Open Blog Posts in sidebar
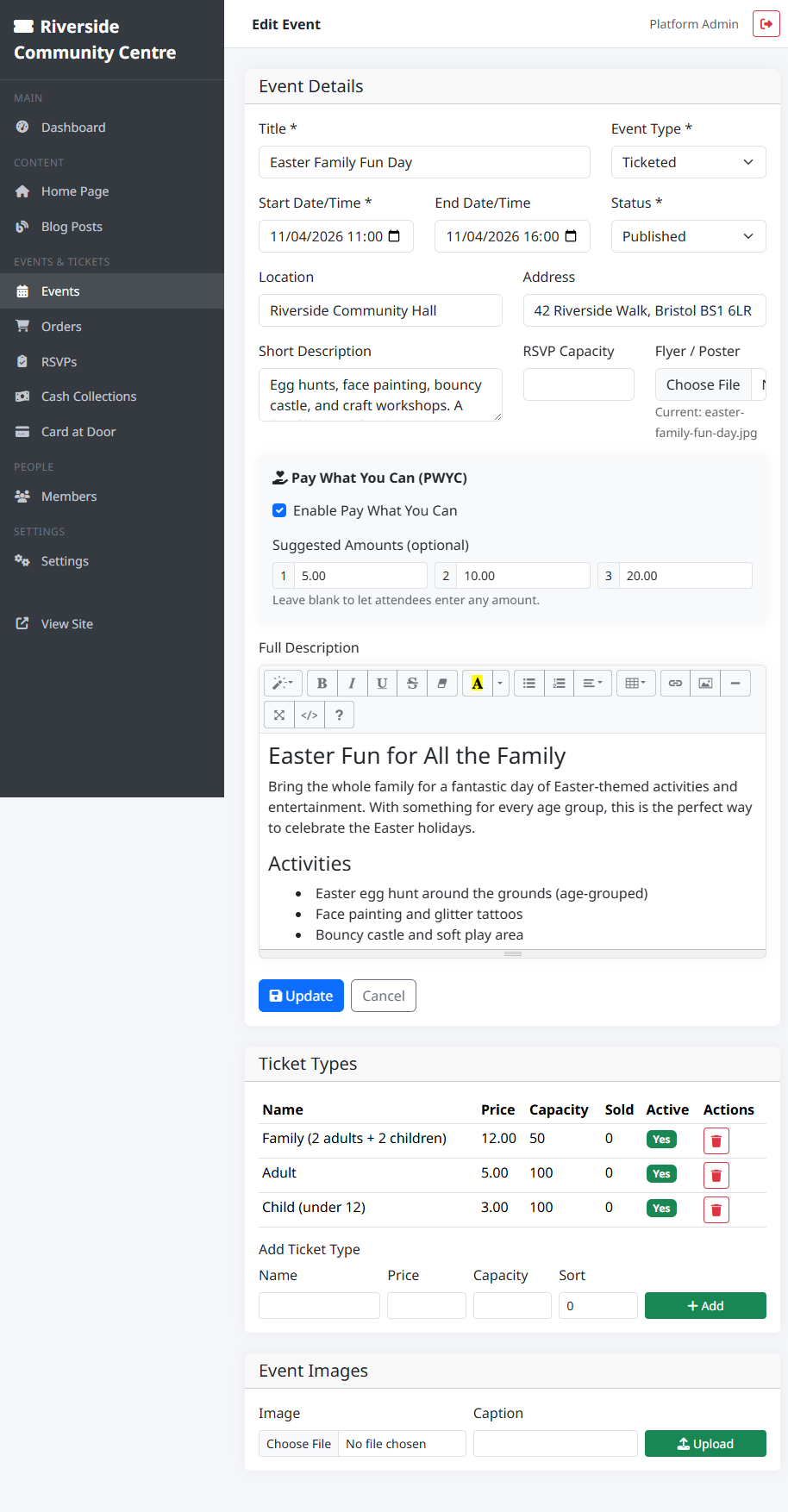 click(x=112, y=227)
